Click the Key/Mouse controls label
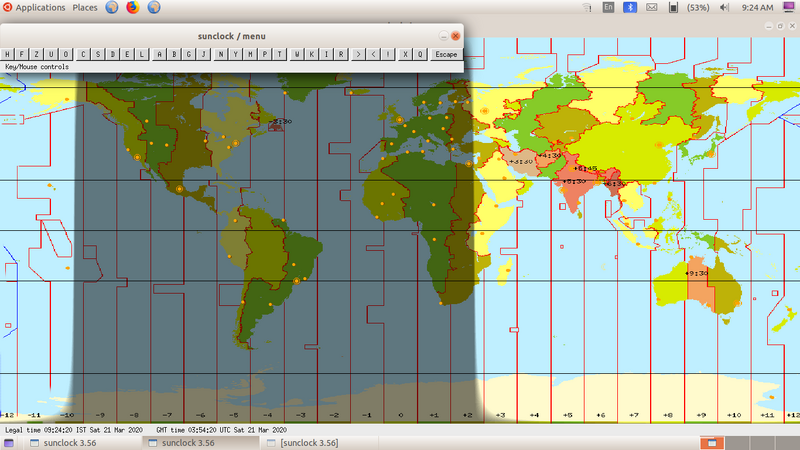This screenshot has width=800, height=450. [x=37, y=67]
